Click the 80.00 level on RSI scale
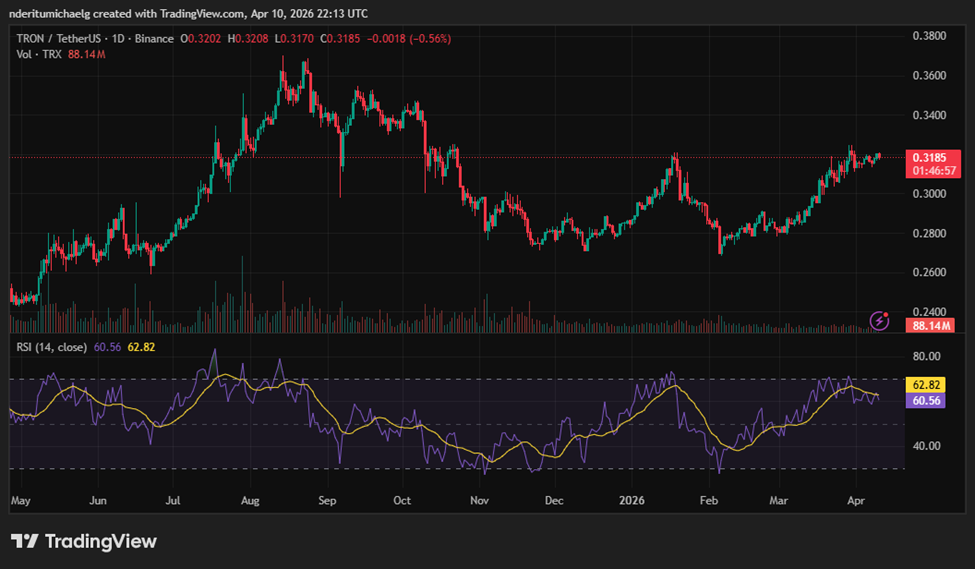The image size is (975, 569). point(927,356)
